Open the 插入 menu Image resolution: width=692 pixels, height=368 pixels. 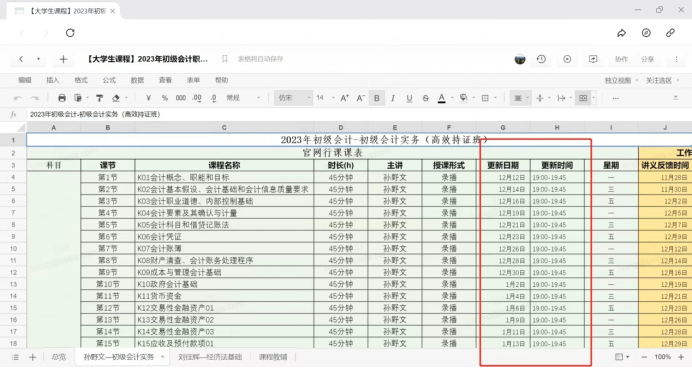coord(53,80)
